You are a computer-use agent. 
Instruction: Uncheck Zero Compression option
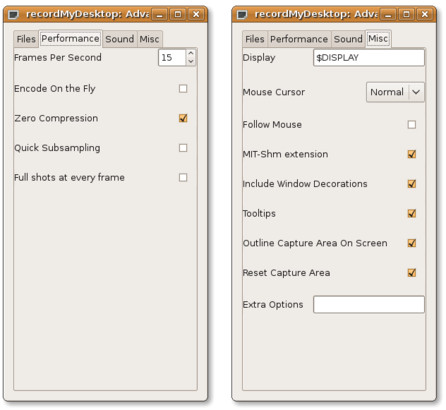[183, 118]
